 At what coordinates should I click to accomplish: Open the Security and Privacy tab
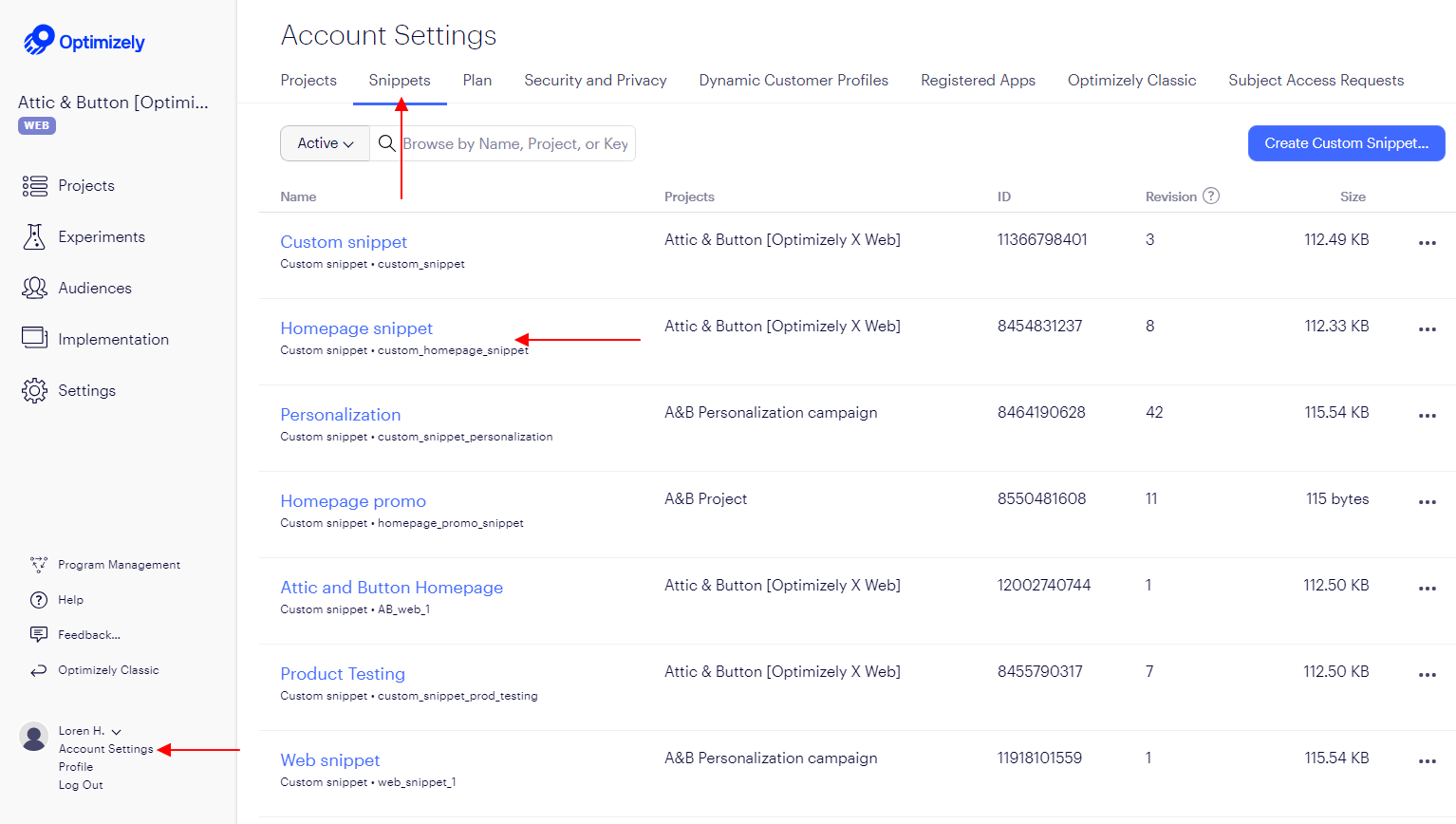(595, 81)
